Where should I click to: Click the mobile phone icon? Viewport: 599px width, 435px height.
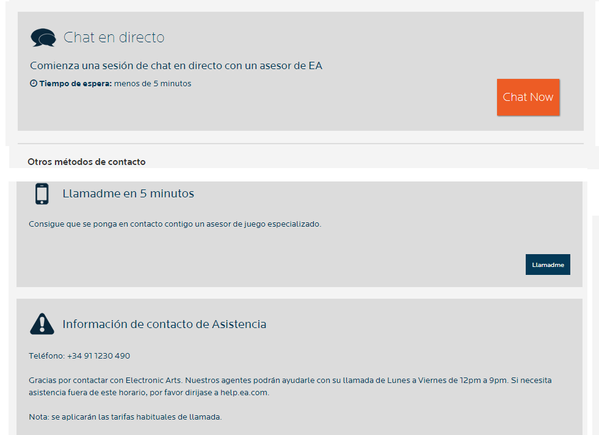42,194
